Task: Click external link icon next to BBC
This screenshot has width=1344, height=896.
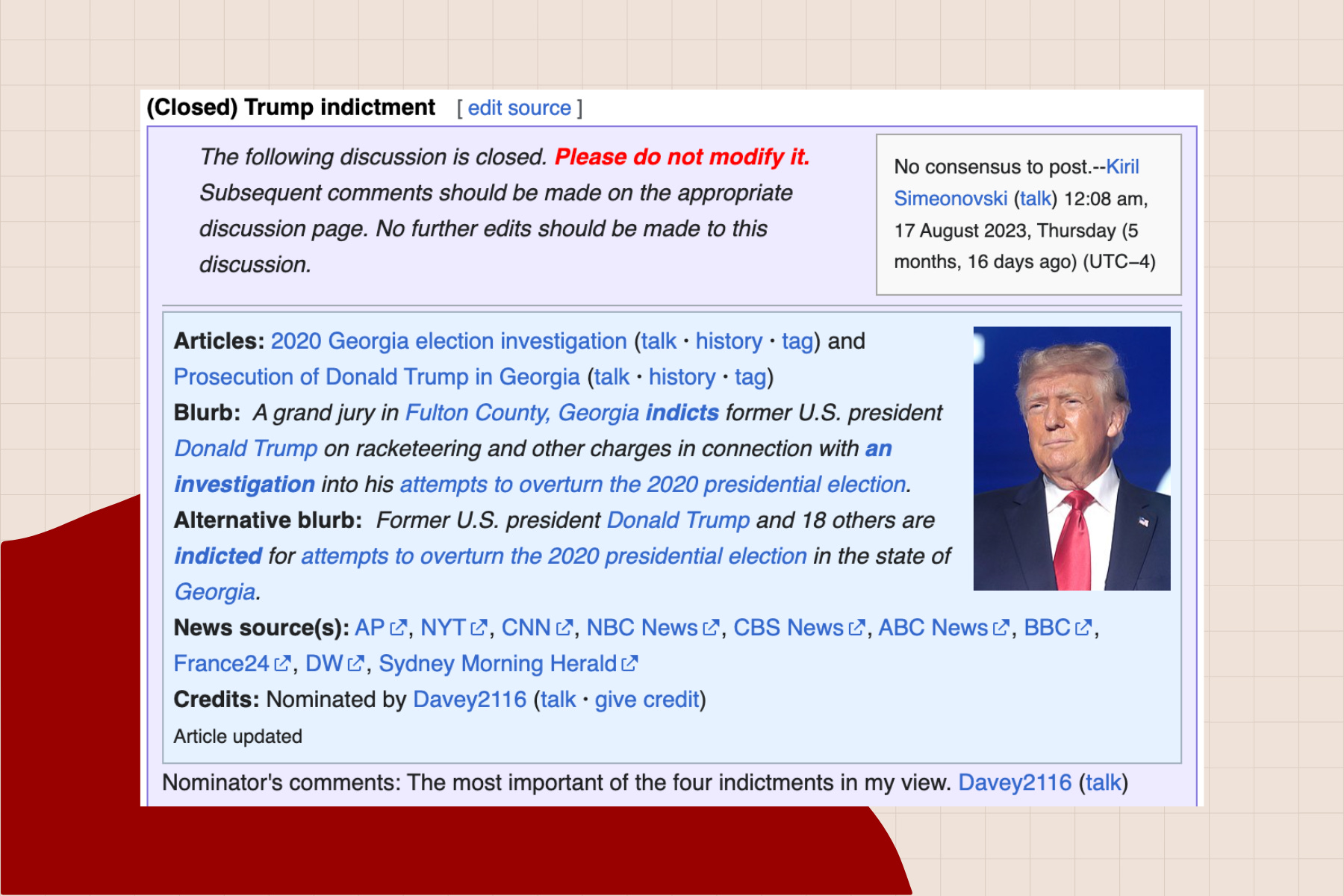Action: click(x=1083, y=628)
